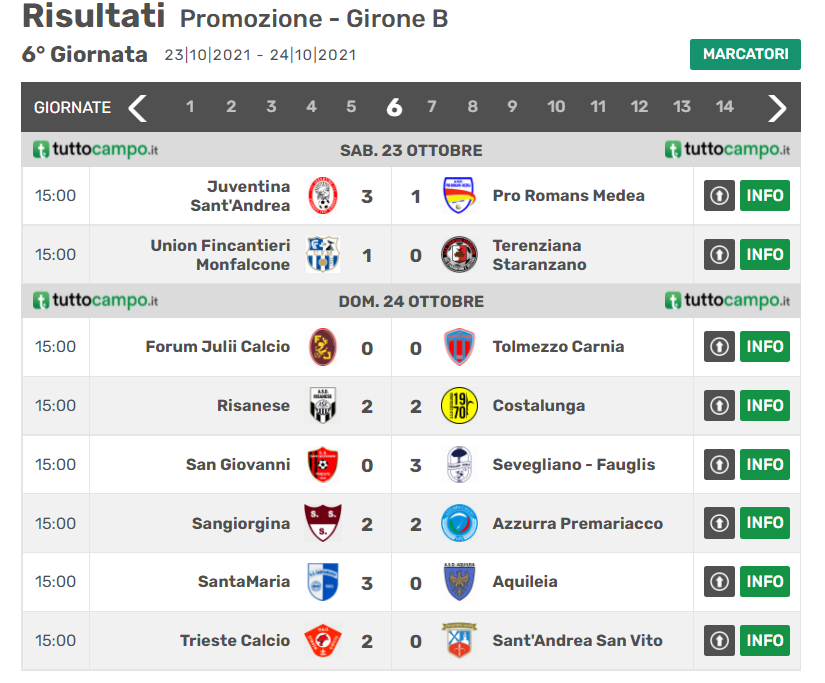Open INFO for Union Fincantieri Monfalcone match
This screenshot has height=683, width=825.
tap(765, 255)
